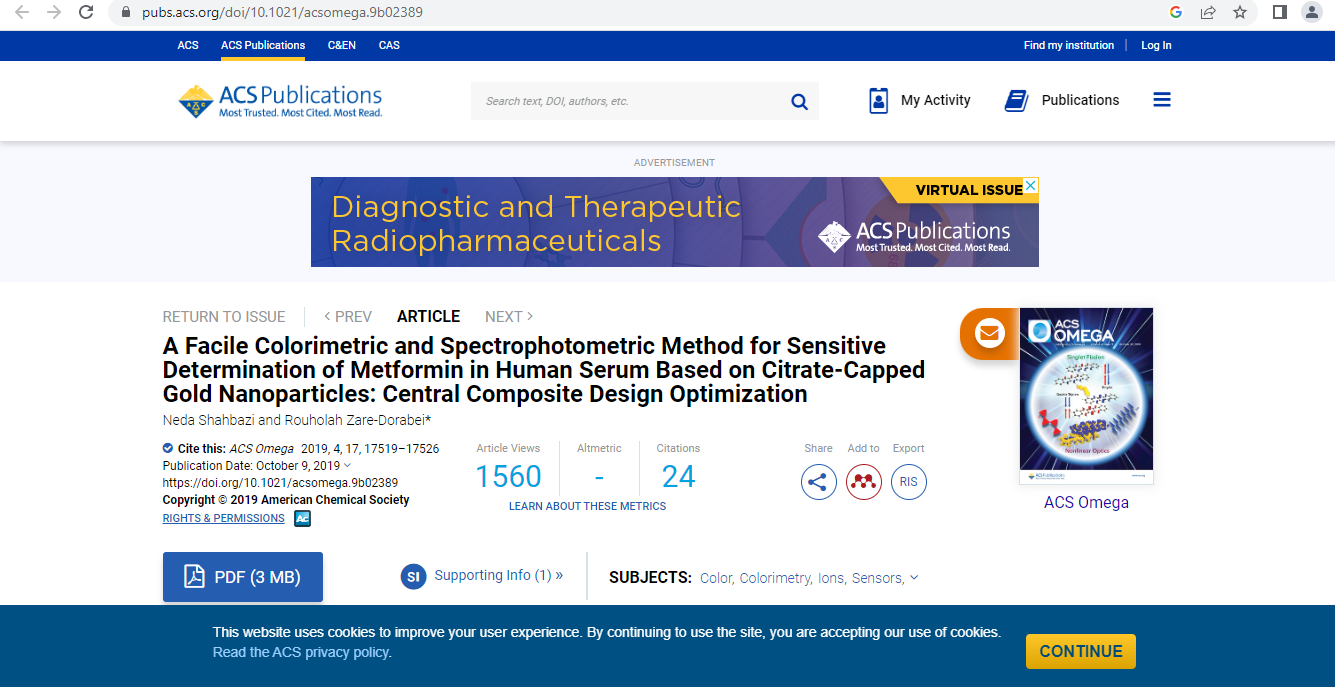The width and height of the screenshot is (1335, 687).
Task: Click the Log In link
Action: pos(1156,45)
